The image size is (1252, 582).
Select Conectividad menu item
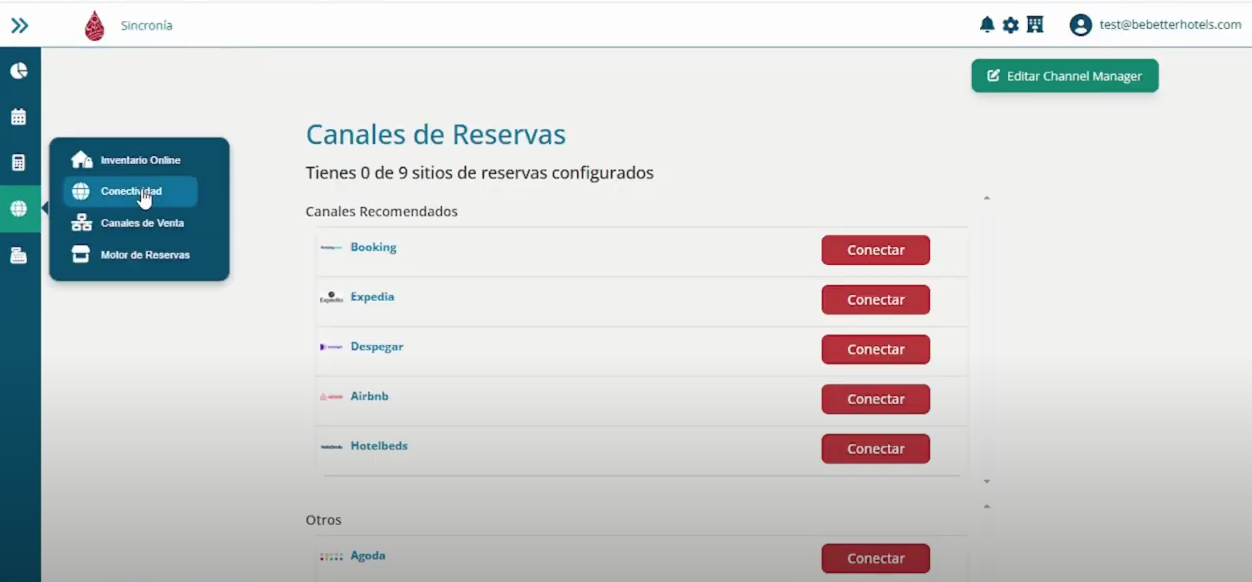[130, 191]
